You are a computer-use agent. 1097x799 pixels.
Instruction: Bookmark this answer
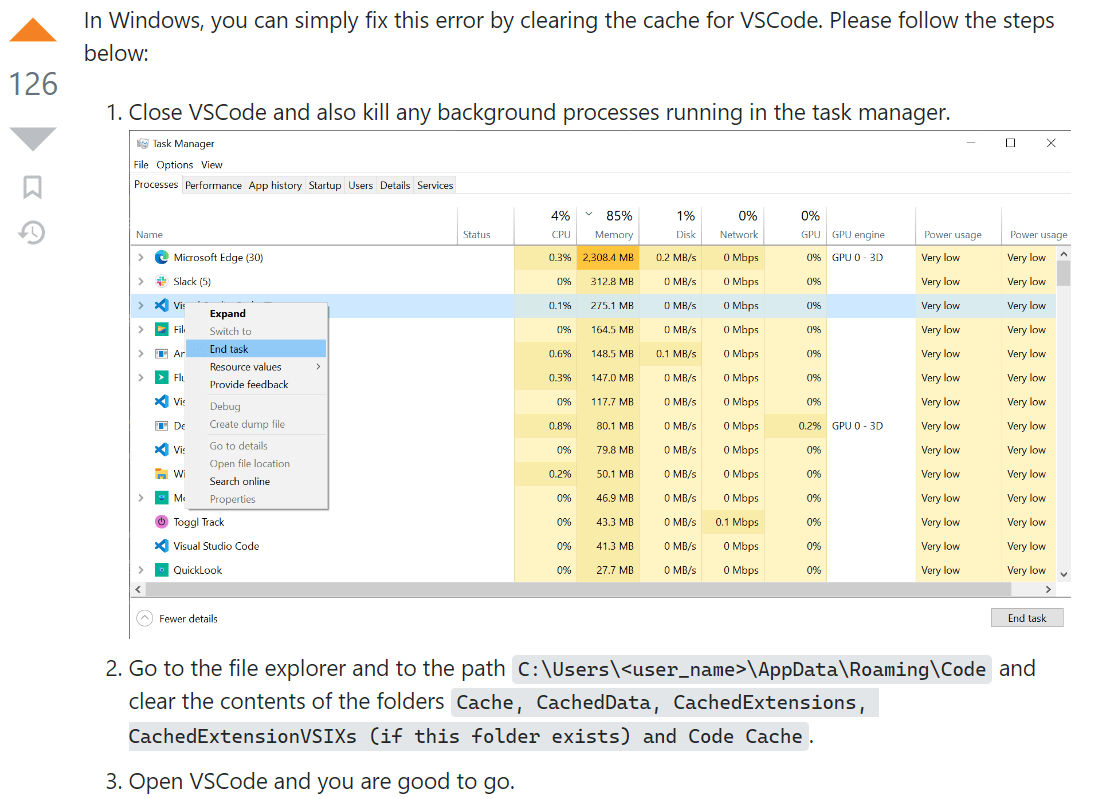[33, 187]
